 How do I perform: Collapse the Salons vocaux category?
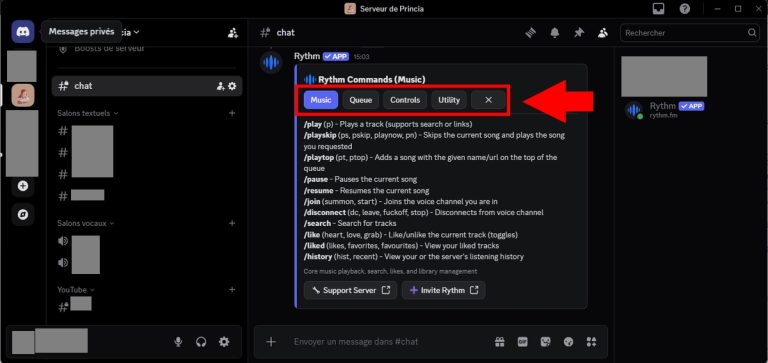(86, 223)
